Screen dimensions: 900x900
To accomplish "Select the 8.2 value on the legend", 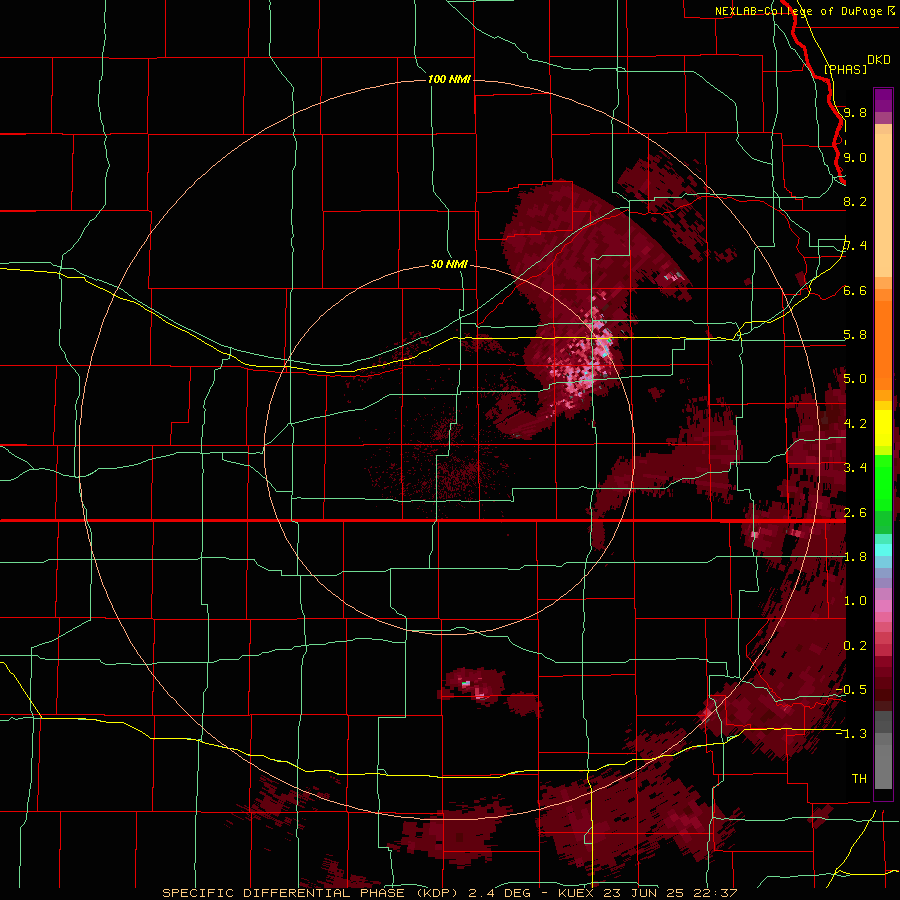I will click(855, 201).
